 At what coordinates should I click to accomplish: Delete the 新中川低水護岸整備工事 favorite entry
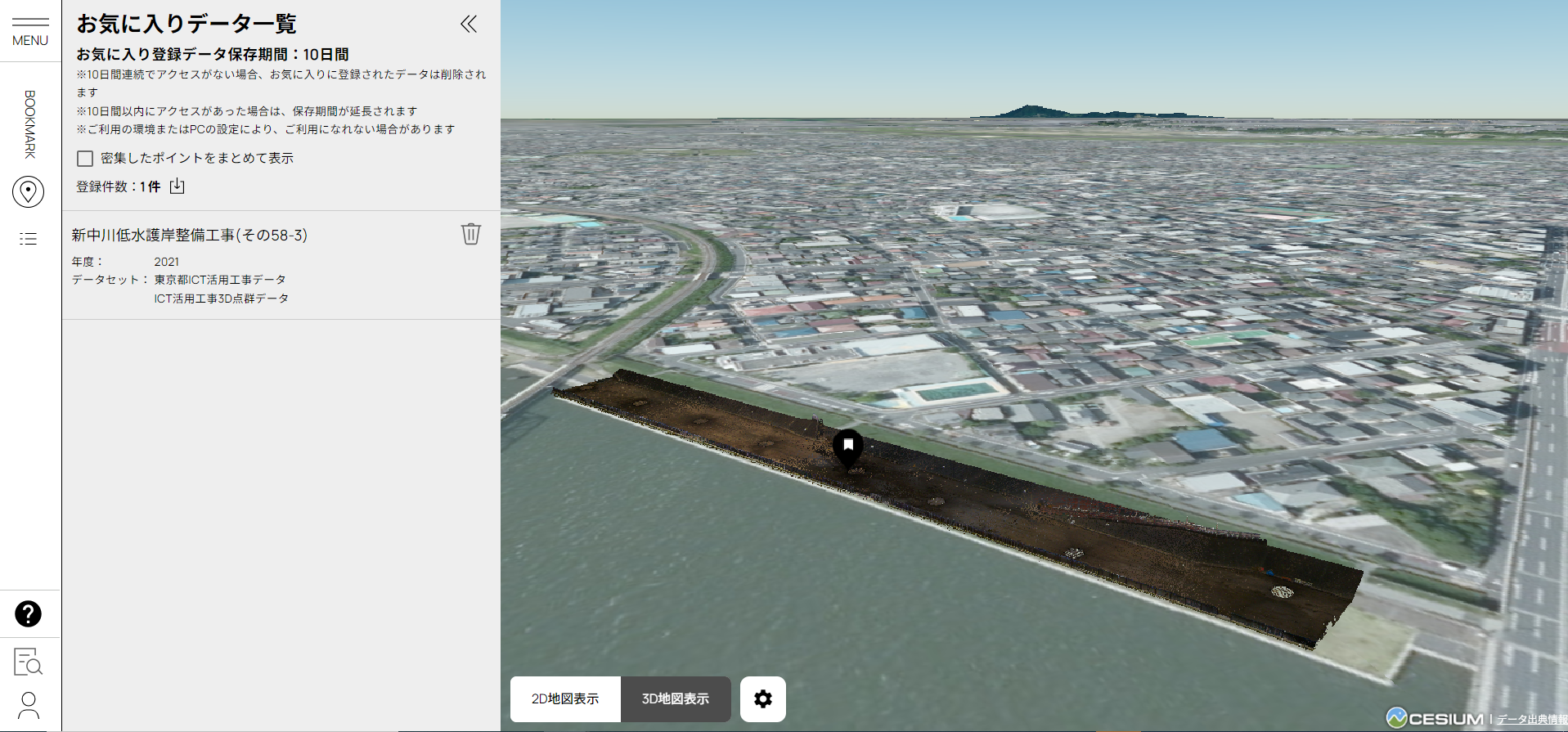pos(471,234)
